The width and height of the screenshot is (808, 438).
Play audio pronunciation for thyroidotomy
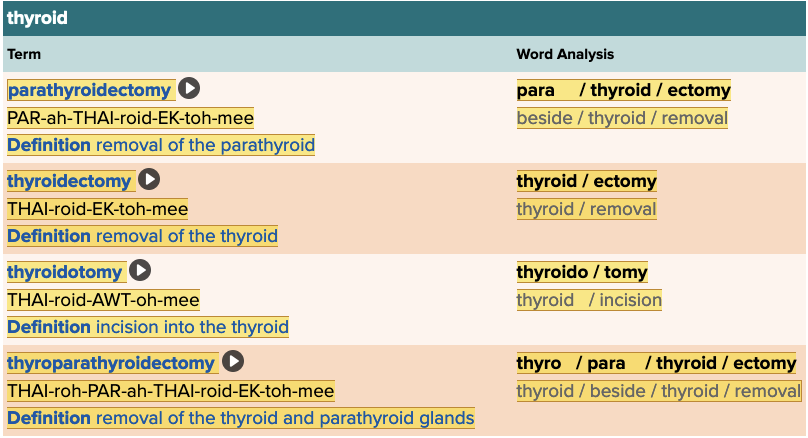pos(140,270)
